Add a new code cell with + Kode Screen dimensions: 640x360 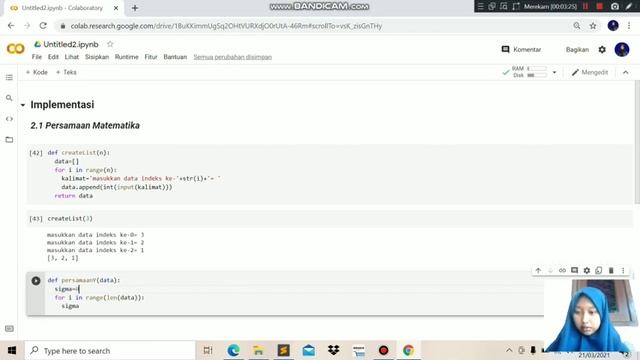(x=37, y=72)
